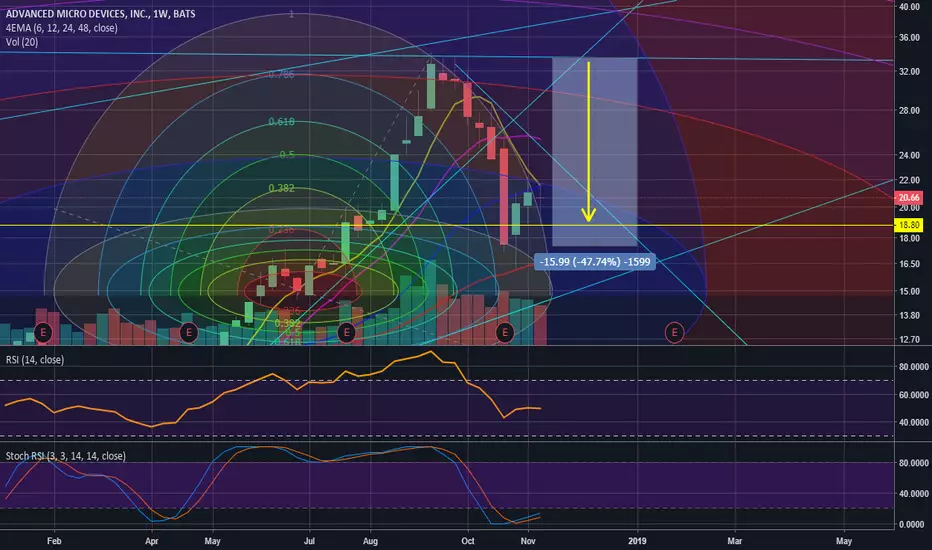Select the earnings E marker in late July
Screen dimensions: 932x550
[347, 332]
